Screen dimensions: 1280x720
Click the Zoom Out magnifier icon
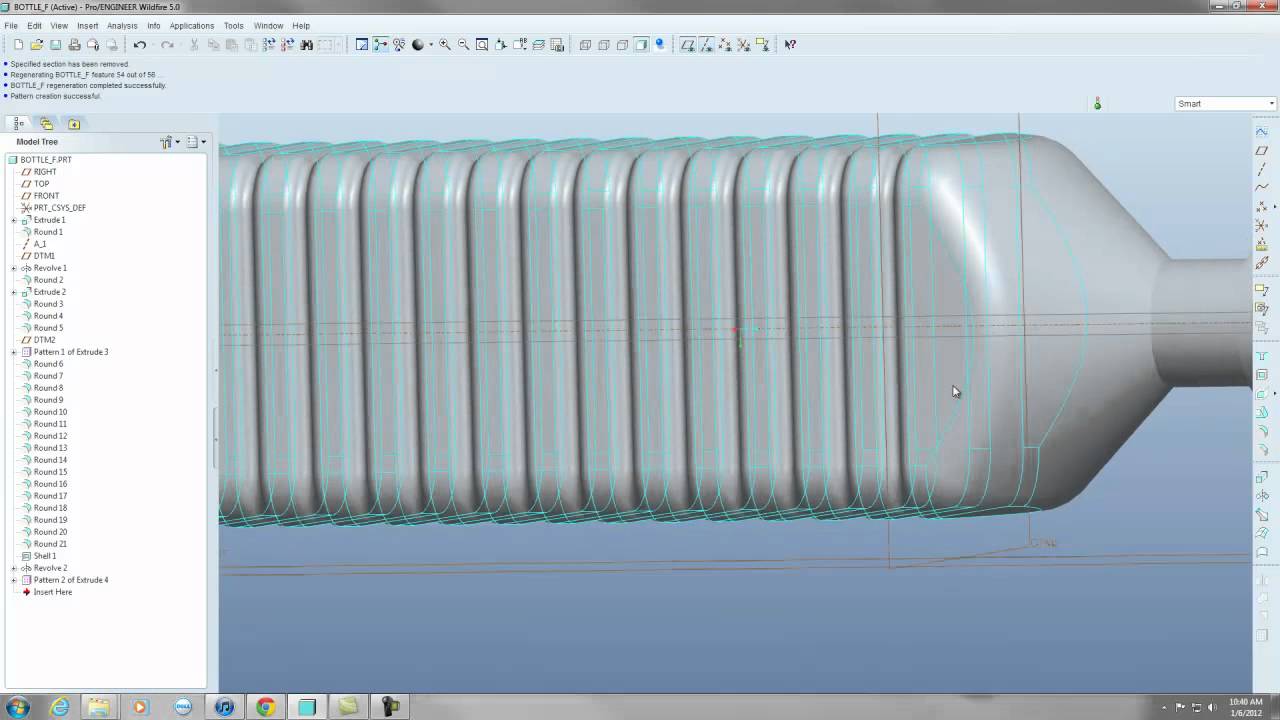pyautogui.click(x=464, y=44)
